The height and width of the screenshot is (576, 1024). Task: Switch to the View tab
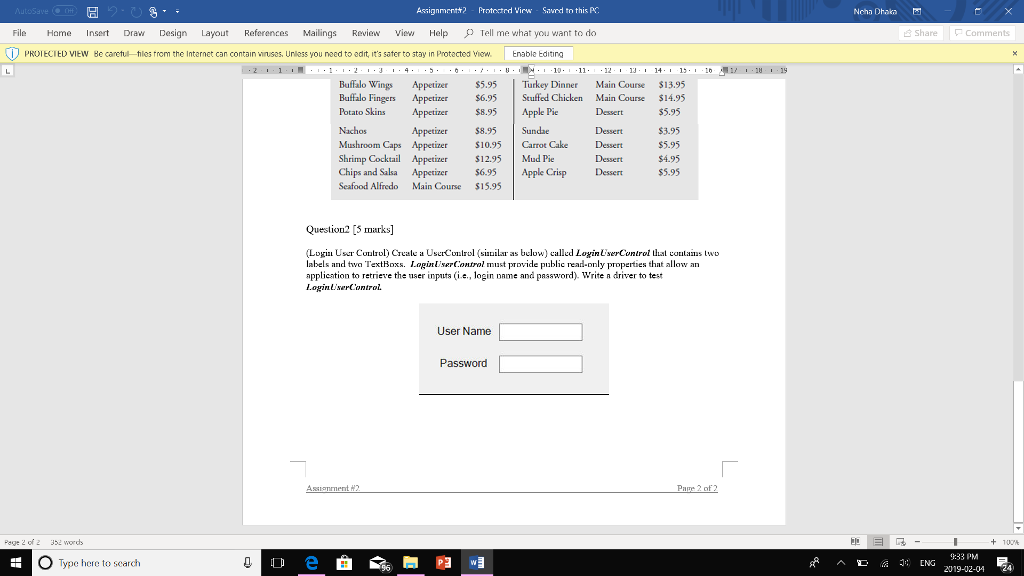coord(404,33)
